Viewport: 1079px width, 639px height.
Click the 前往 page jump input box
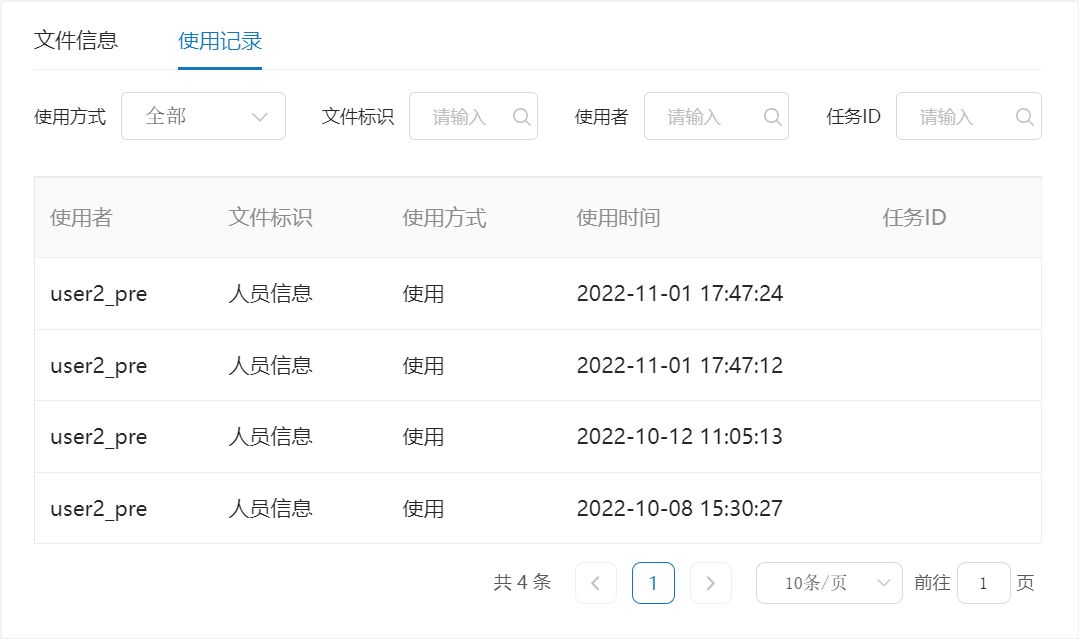pos(983,583)
